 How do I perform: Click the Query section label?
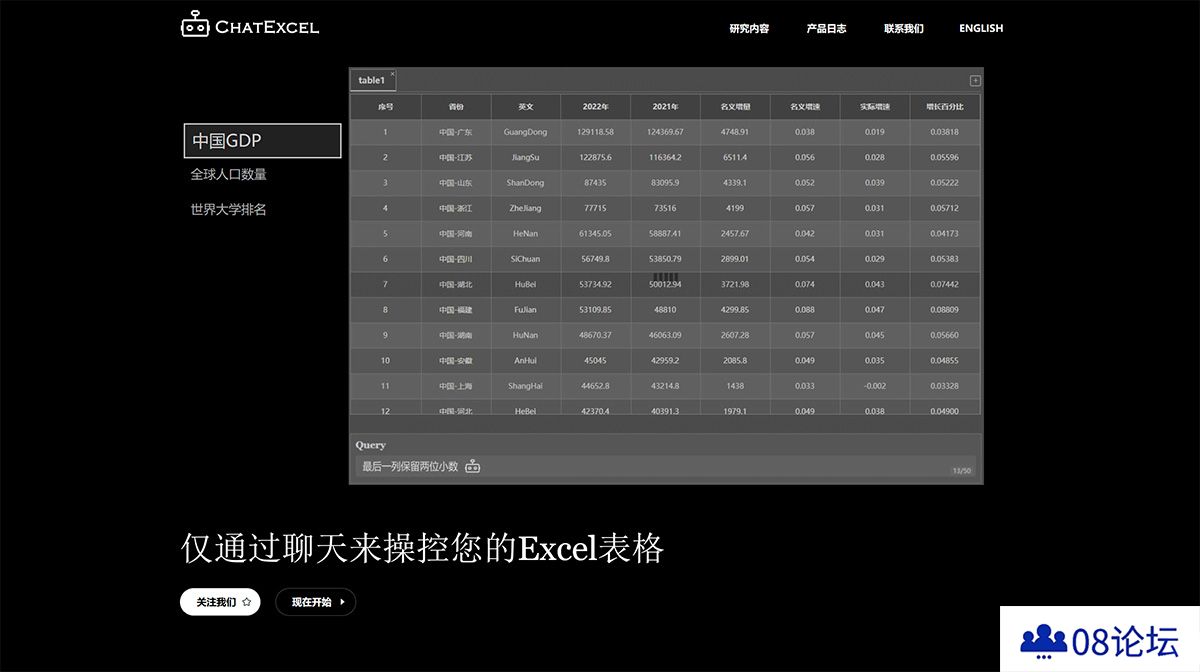pos(370,445)
